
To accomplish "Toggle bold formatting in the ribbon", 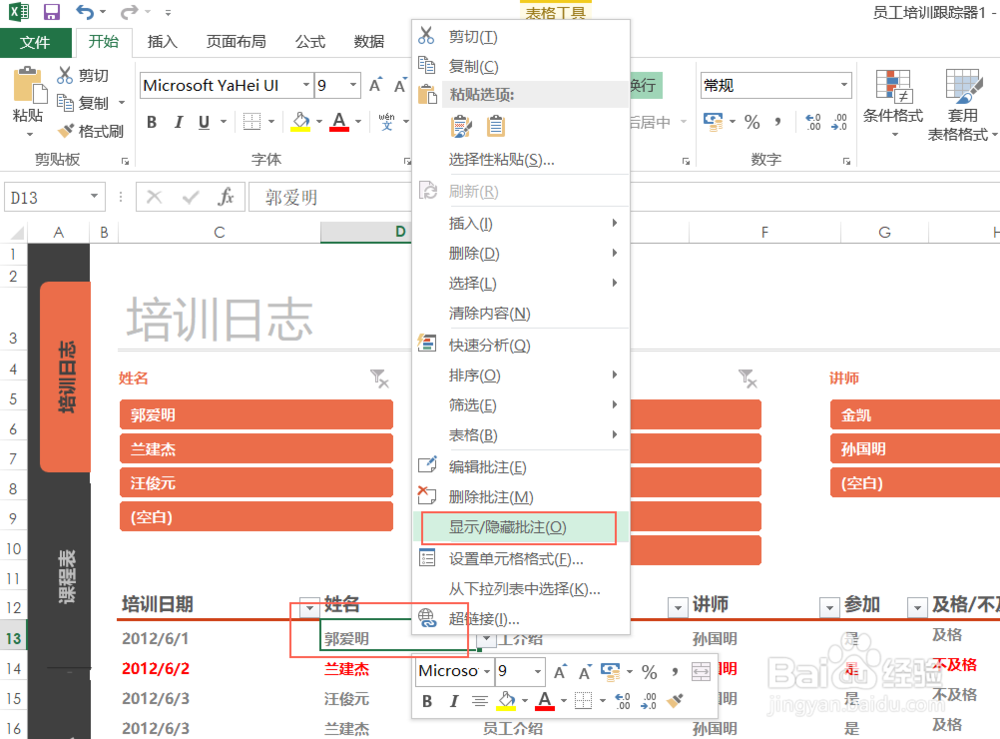I will (x=151, y=122).
